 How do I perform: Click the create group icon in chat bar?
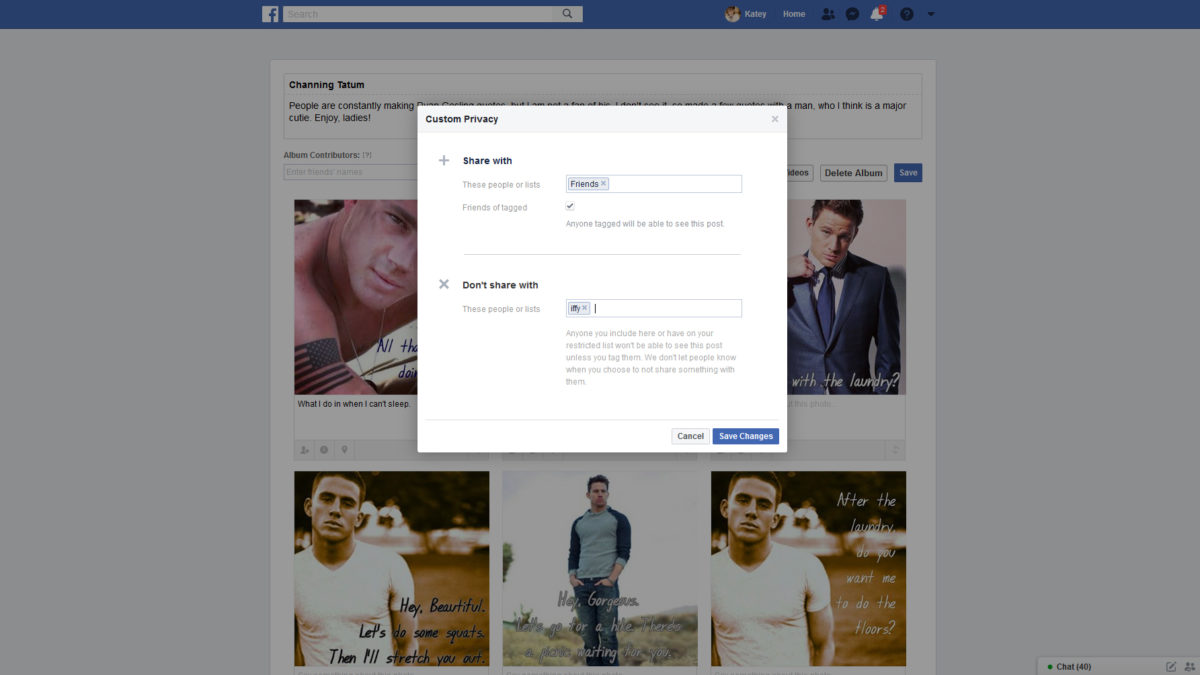click(x=1188, y=666)
